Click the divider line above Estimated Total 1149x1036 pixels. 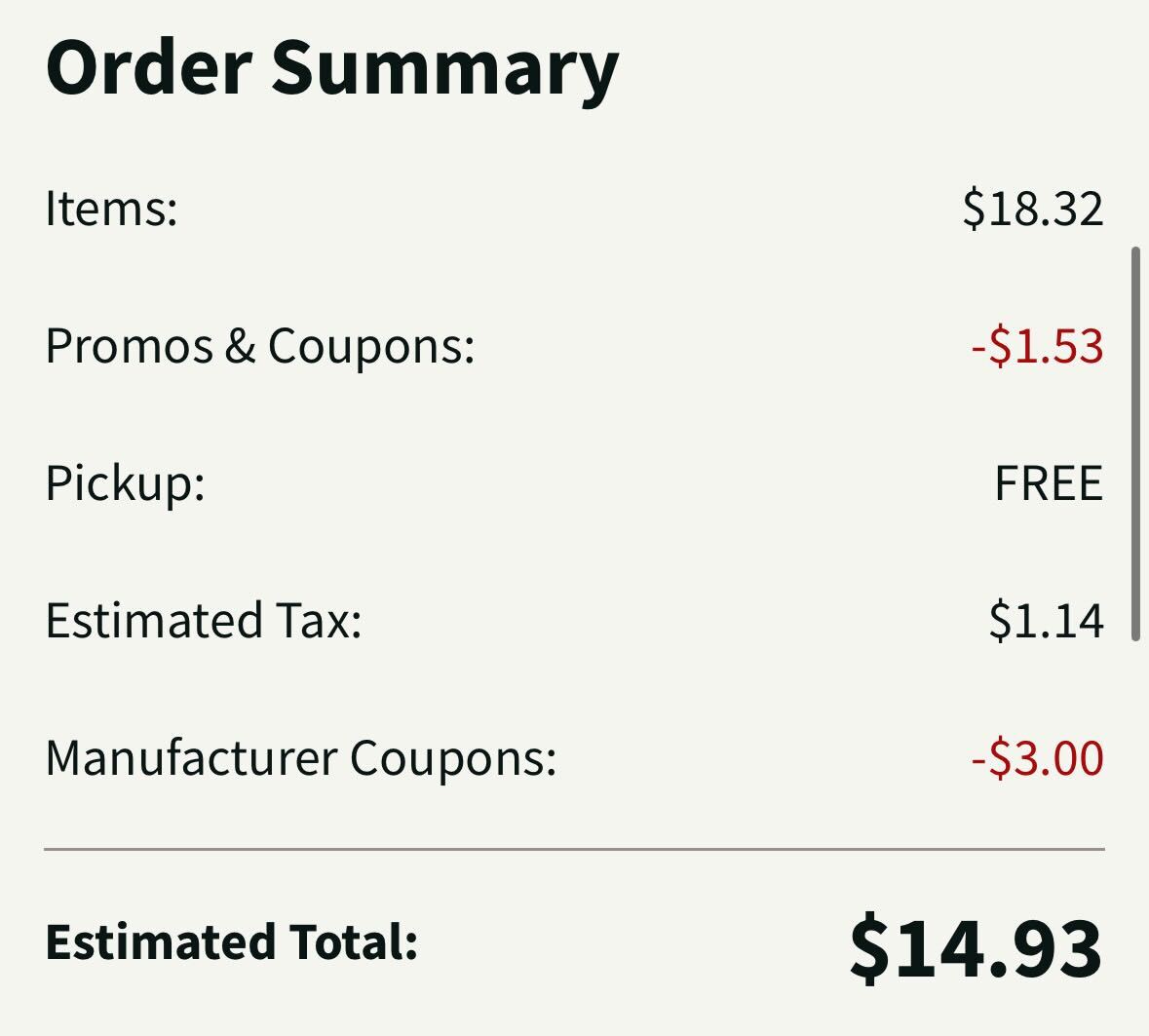pos(574,850)
